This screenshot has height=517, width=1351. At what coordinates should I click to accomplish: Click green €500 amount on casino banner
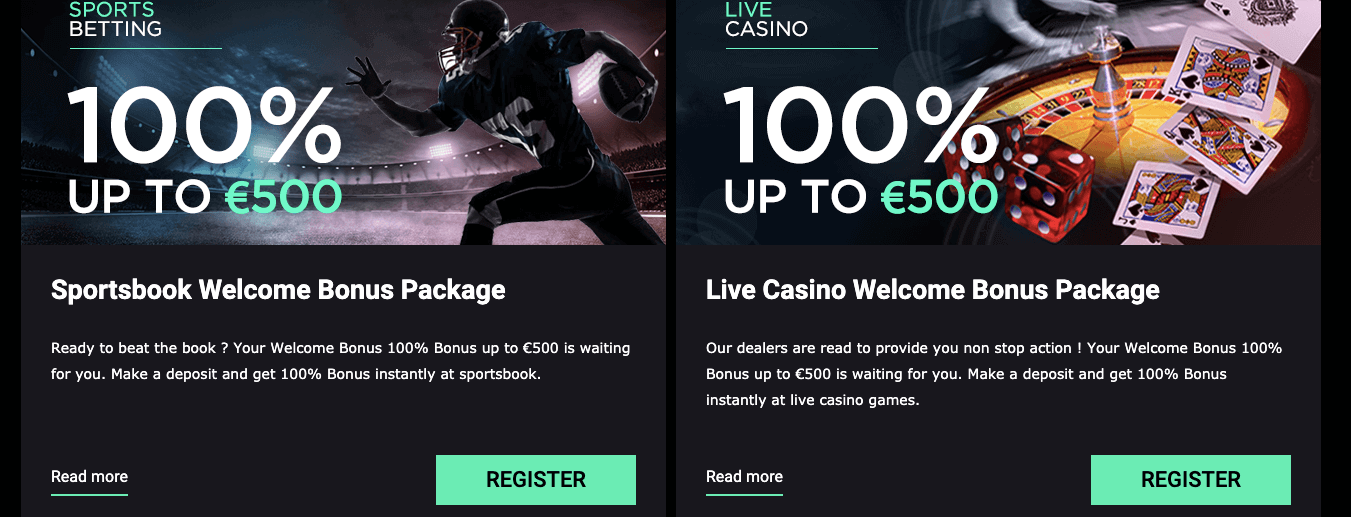[939, 197]
